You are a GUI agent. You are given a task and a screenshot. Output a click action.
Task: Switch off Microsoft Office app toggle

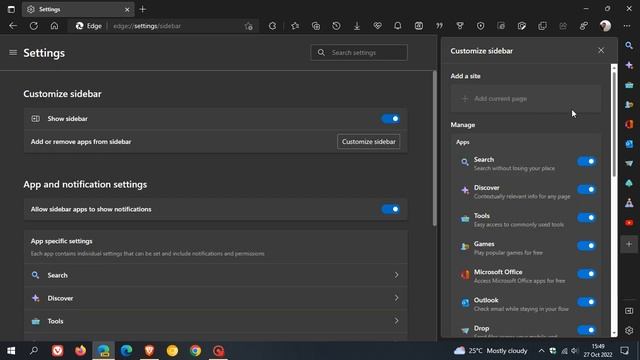tap(587, 273)
